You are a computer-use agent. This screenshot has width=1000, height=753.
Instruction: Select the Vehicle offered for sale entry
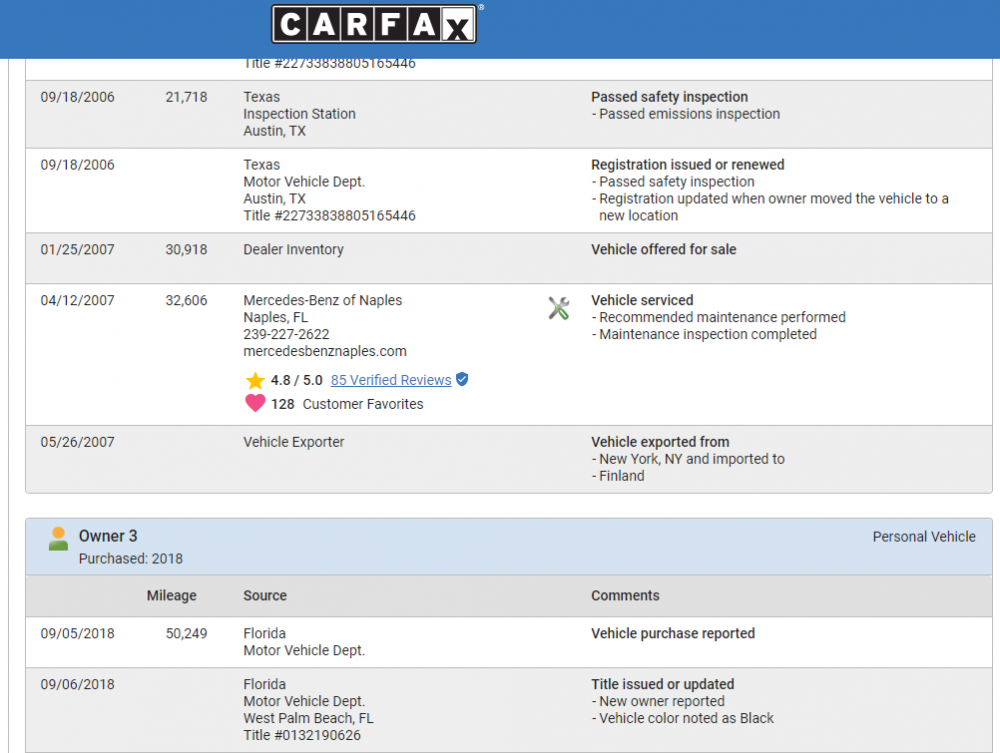tap(663, 249)
